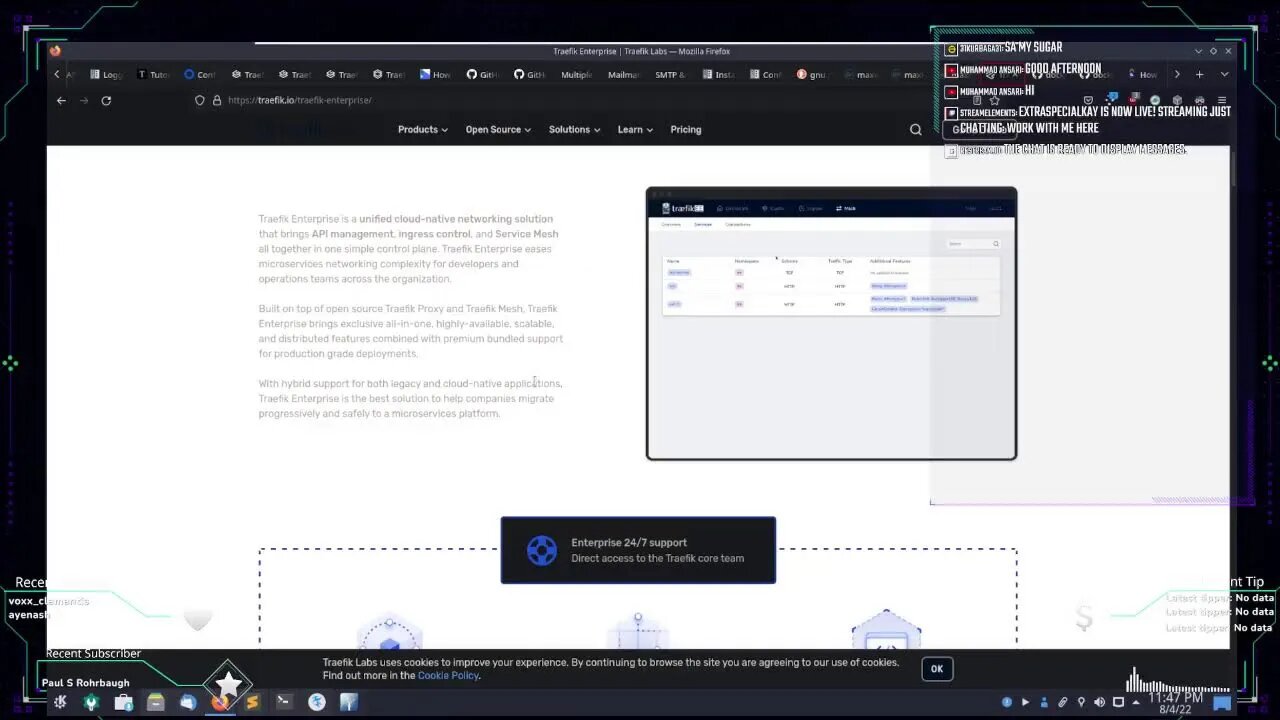Switch to the Logg browser tab

tap(105, 74)
